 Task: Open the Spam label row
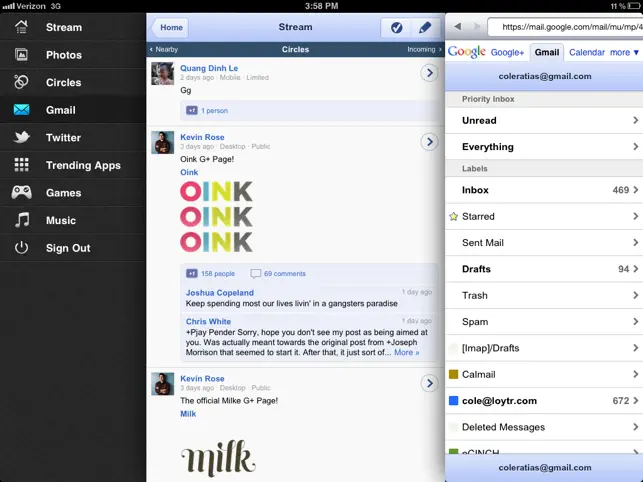pos(544,322)
